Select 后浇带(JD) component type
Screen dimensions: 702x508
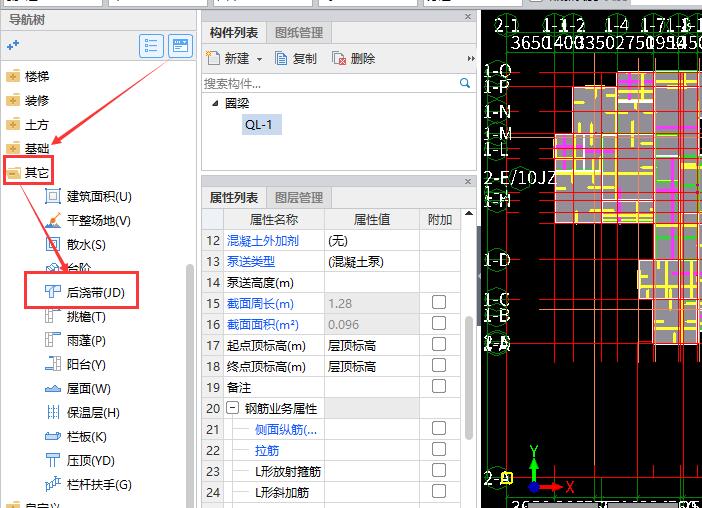click(95, 292)
